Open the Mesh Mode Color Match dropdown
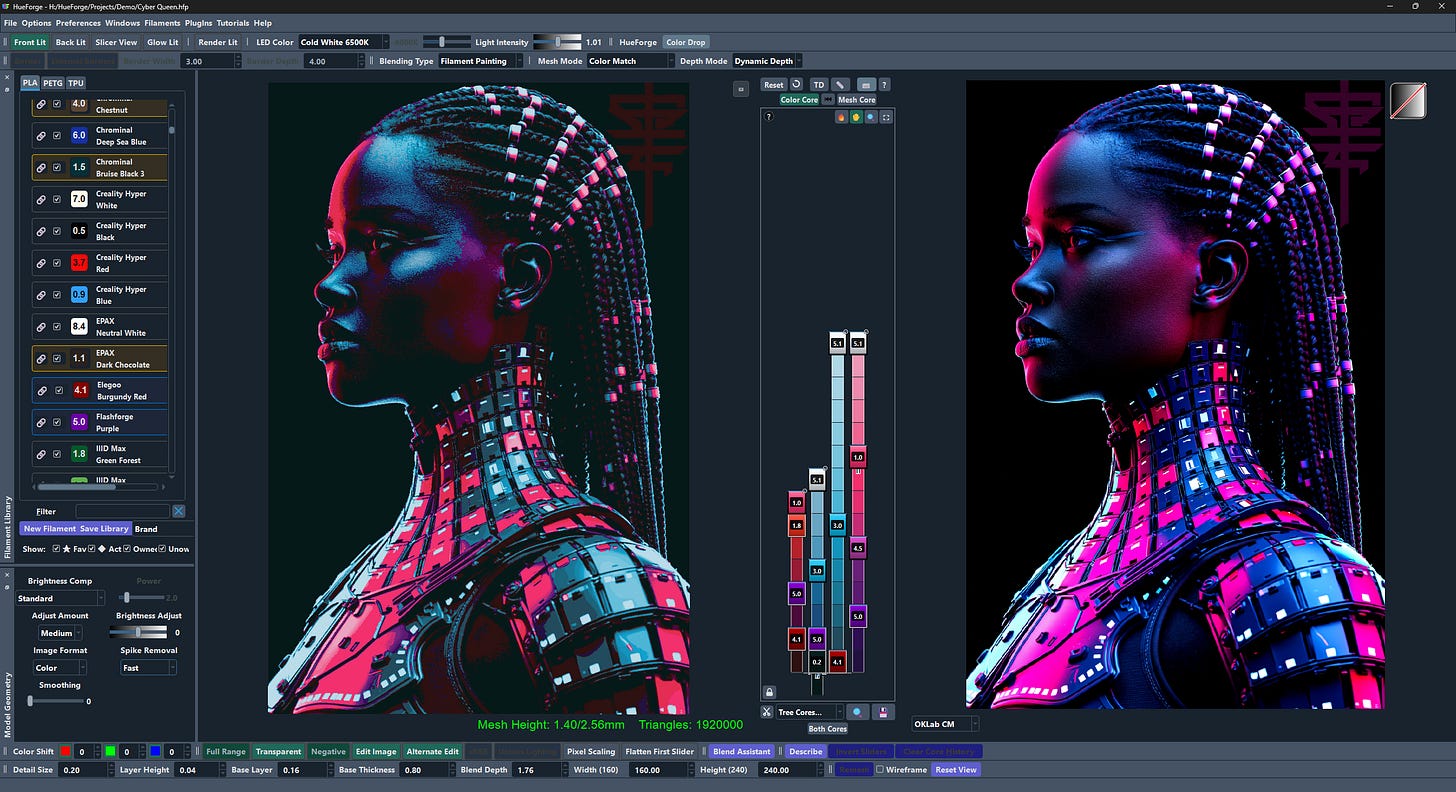 (x=631, y=61)
